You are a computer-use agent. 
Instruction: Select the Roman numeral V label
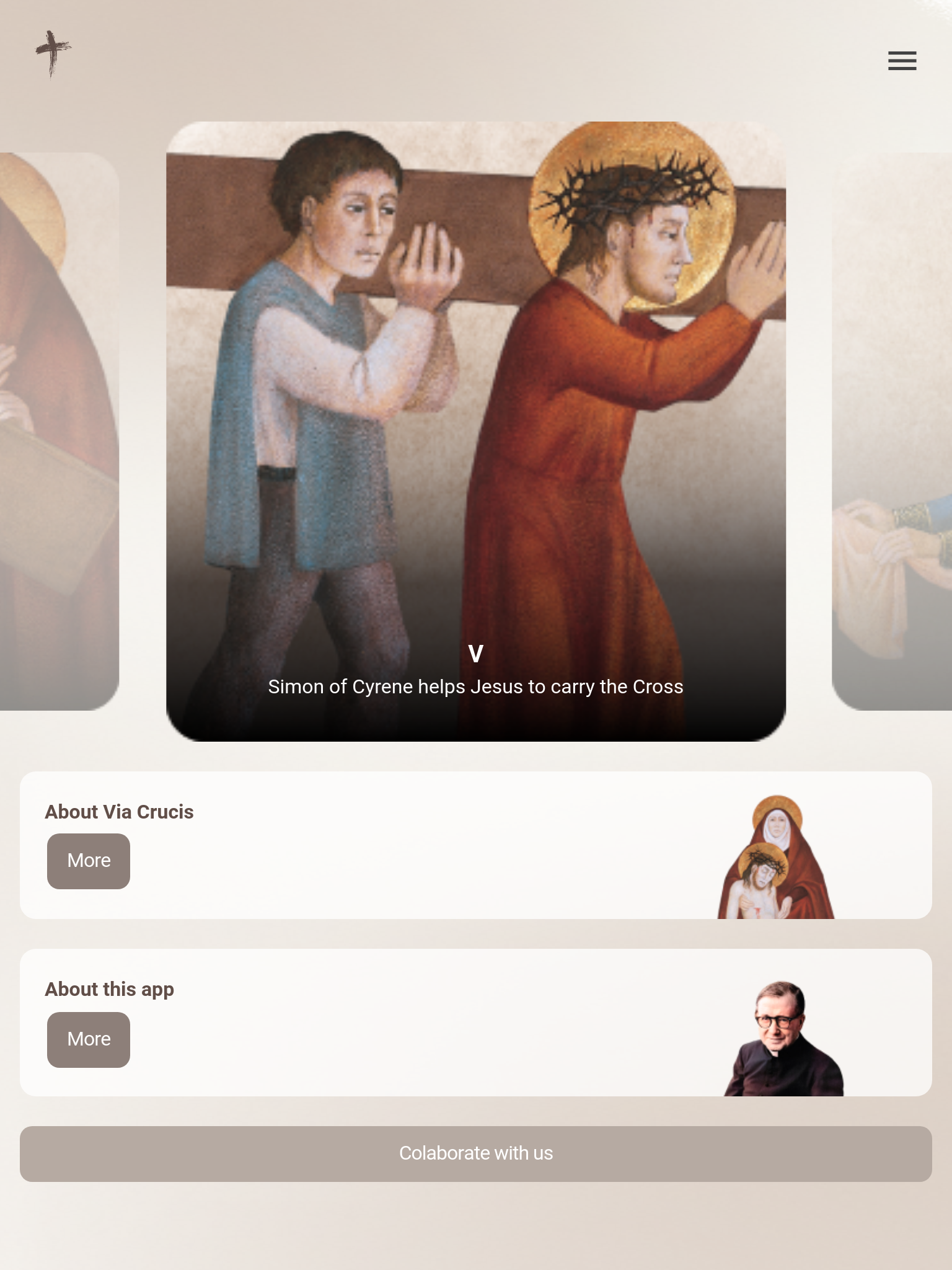475,654
